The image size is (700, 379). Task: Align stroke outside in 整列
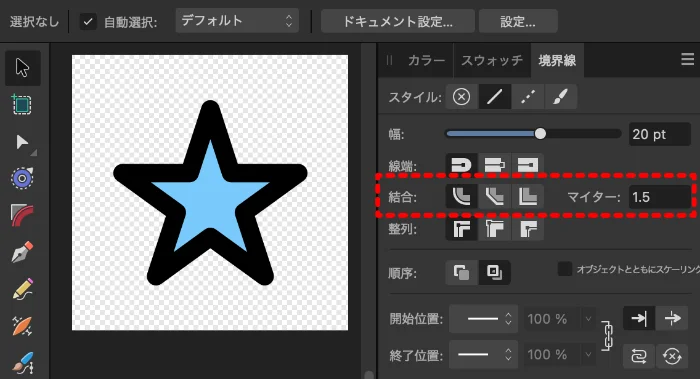(528, 229)
